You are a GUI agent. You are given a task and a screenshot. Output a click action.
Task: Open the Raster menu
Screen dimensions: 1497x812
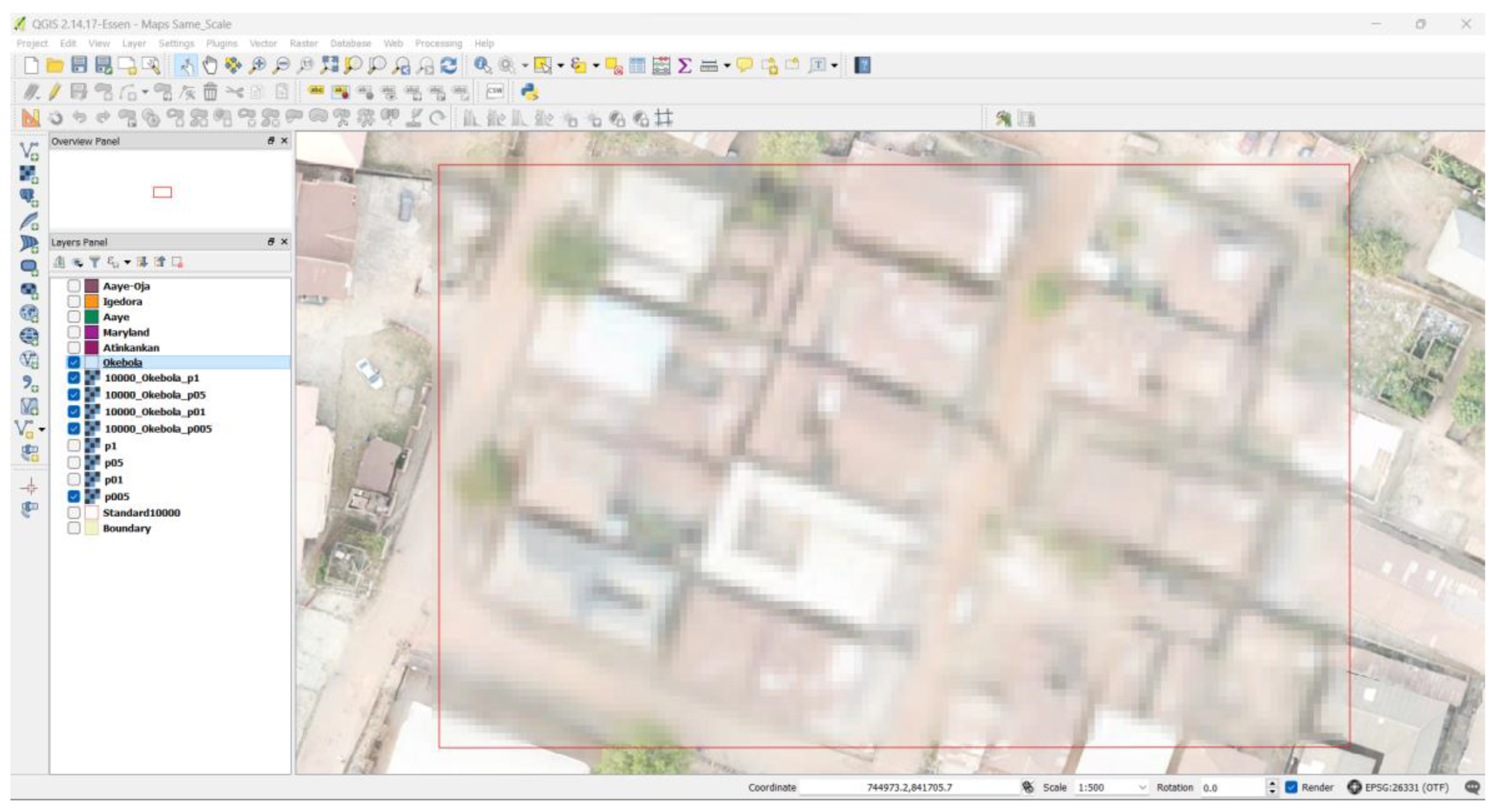click(x=303, y=43)
